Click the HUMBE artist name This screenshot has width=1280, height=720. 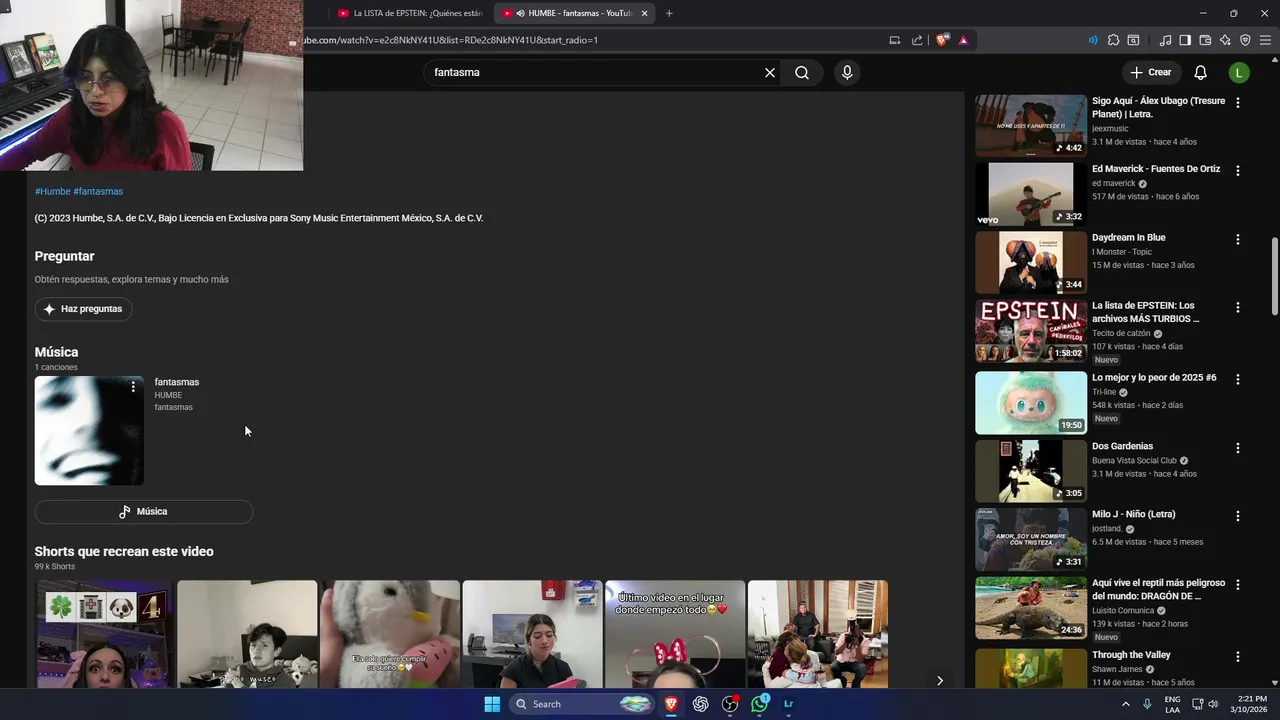pyautogui.click(x=168, y=395)
